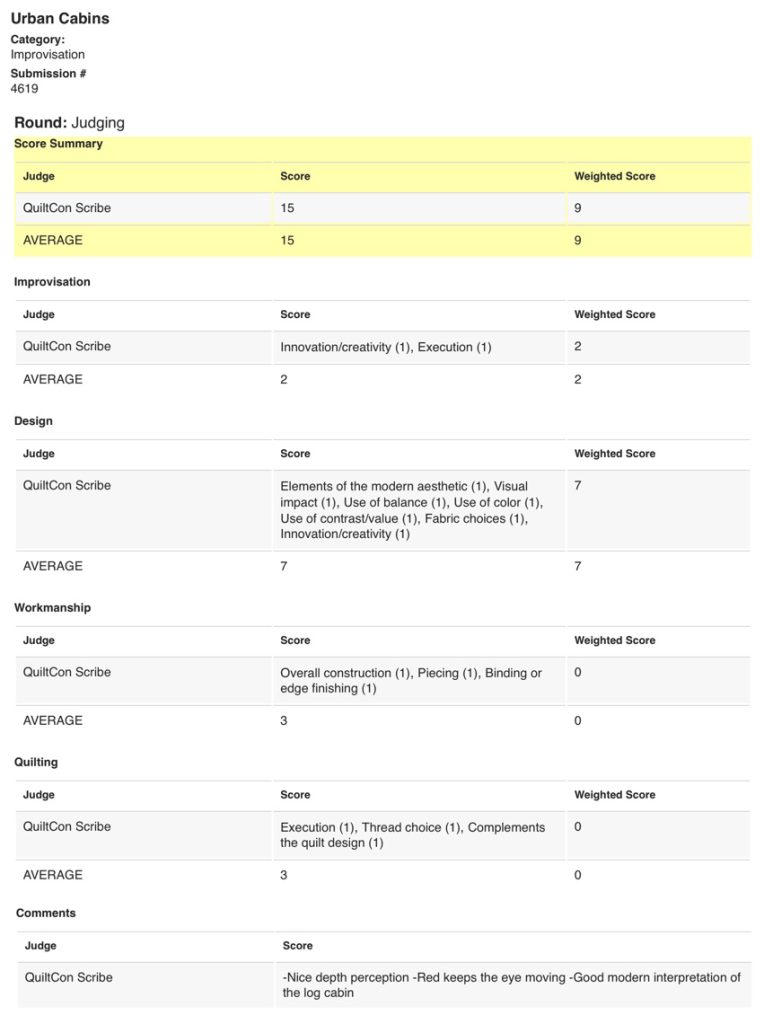Select the AVERAGE row in Score Summary
The image size is (764, 1024).
383,240
